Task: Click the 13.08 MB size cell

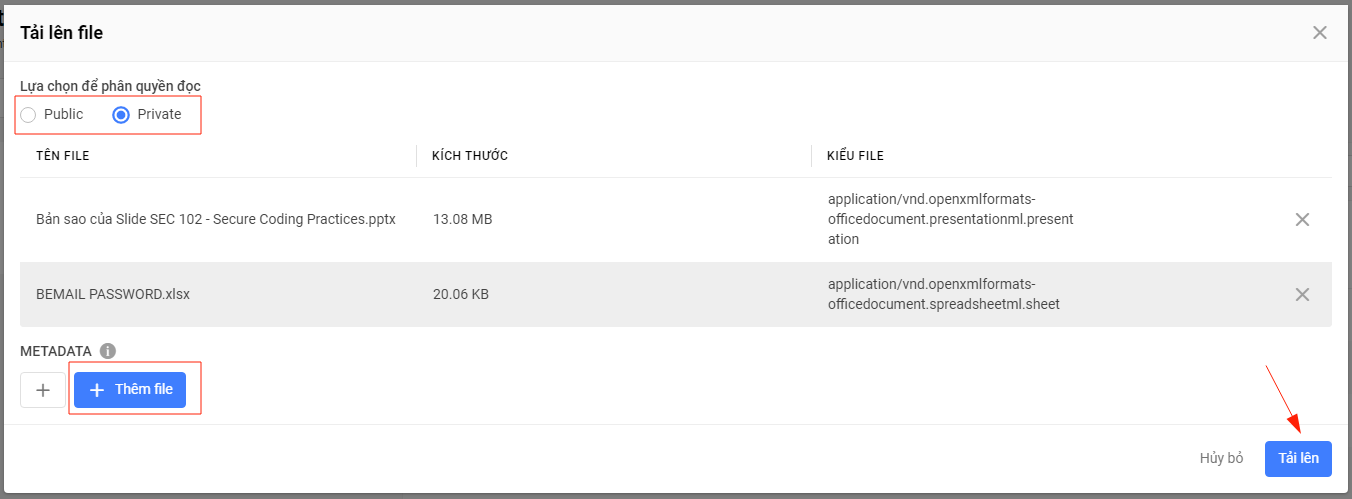Action: point(462,219)
